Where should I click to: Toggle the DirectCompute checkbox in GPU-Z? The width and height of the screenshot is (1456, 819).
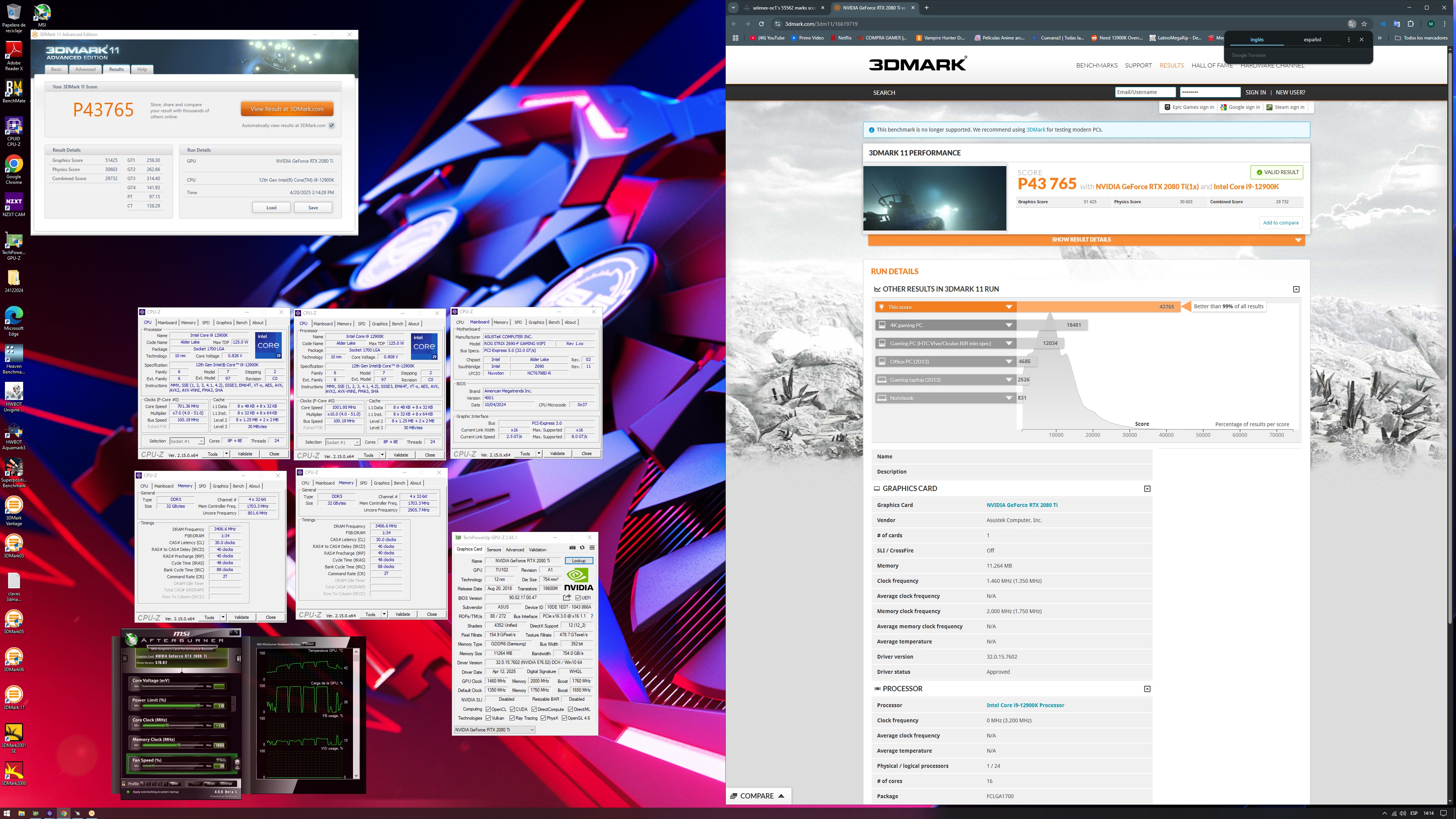pyautogui.click(x=533, y=709)
